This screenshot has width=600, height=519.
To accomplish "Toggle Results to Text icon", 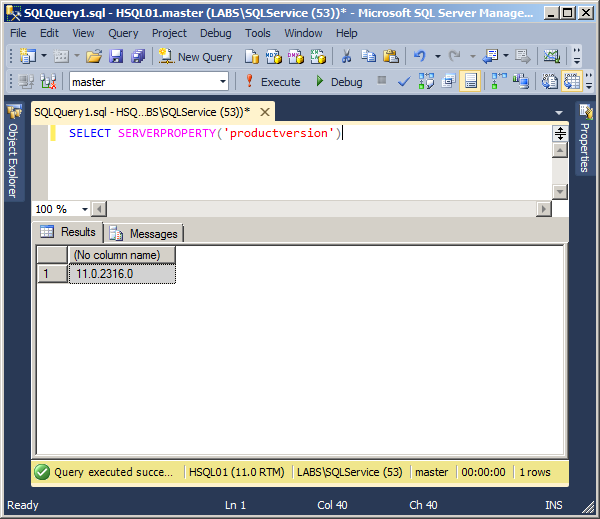I will (x=550, y=81).
